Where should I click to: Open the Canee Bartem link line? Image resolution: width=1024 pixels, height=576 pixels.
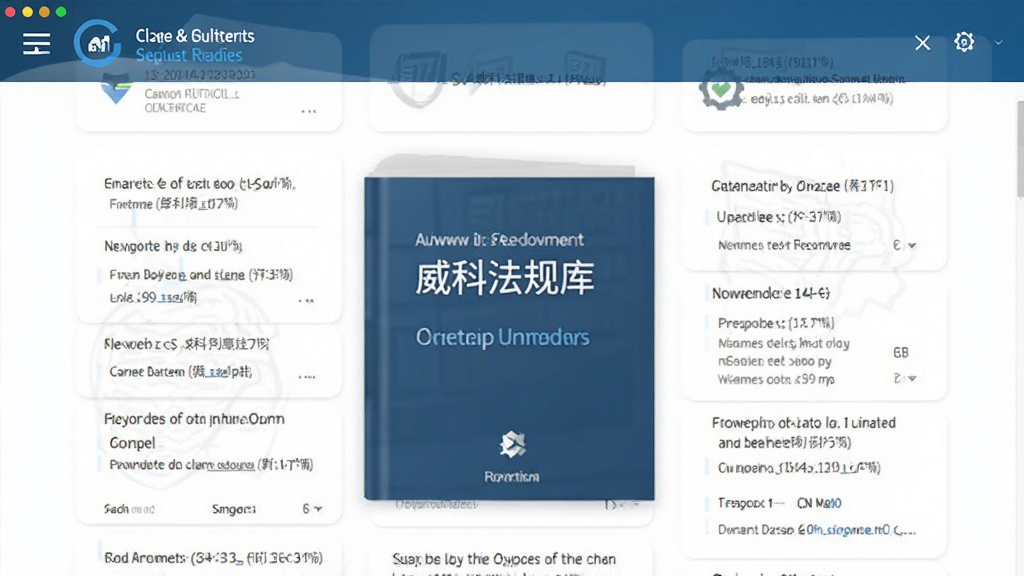(180, 372)
